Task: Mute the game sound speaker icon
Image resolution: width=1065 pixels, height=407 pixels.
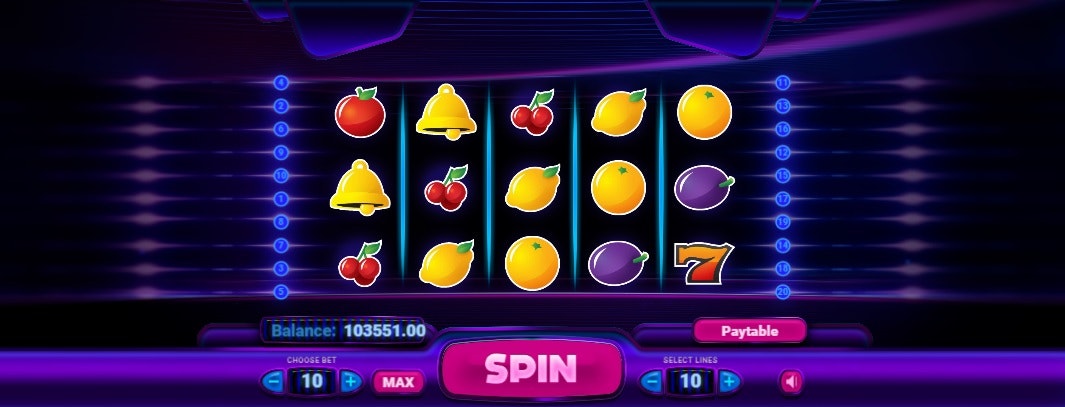Action: (791, 382)
